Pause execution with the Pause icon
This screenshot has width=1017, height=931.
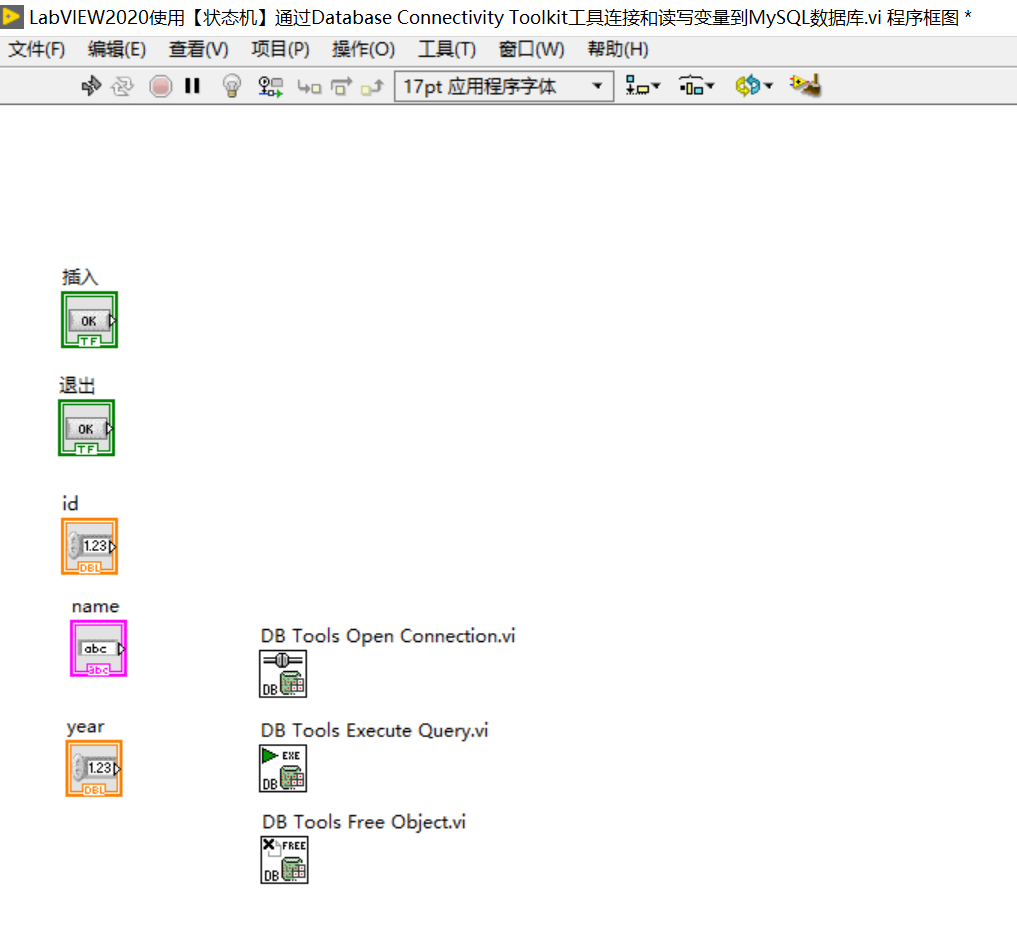tap(192, 86)
